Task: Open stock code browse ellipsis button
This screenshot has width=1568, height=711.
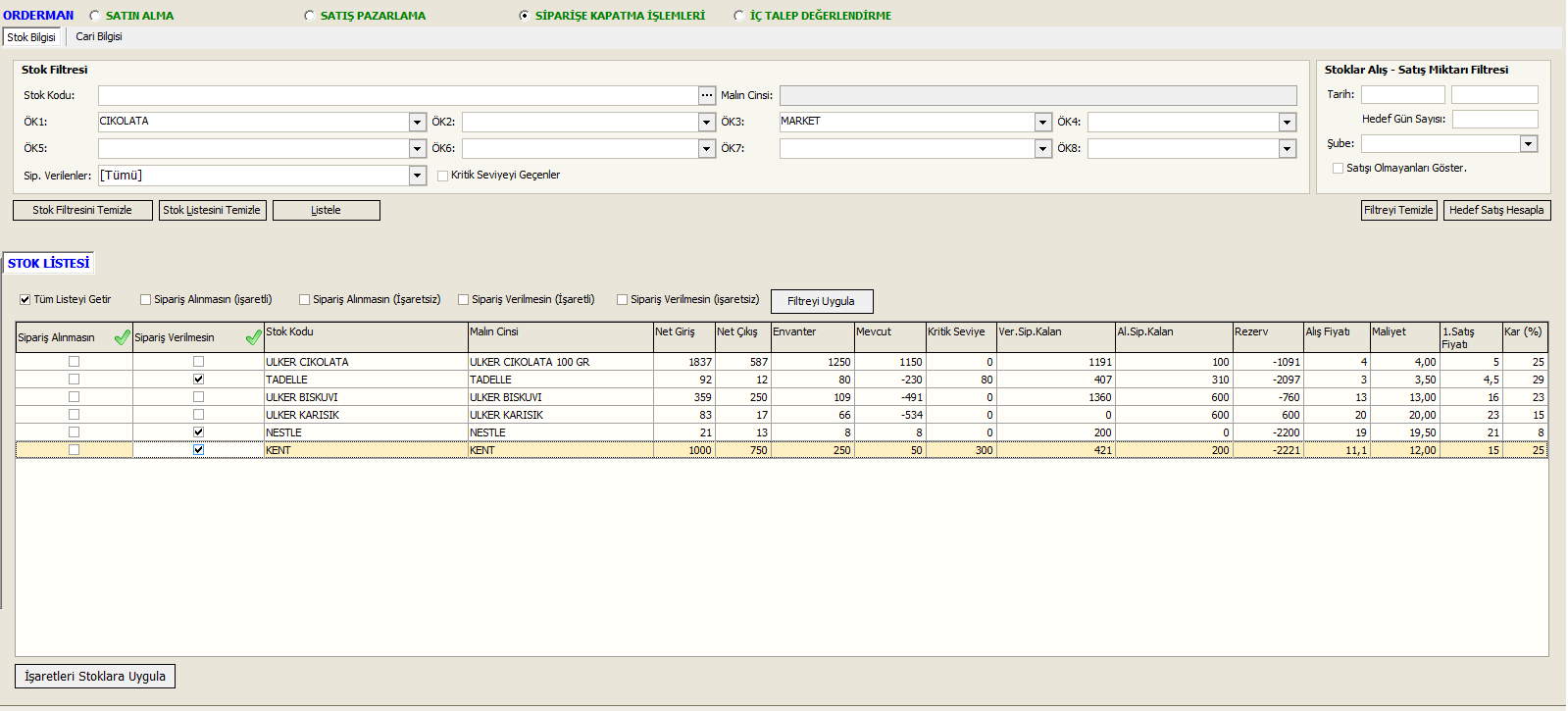Action: point(707,95)
